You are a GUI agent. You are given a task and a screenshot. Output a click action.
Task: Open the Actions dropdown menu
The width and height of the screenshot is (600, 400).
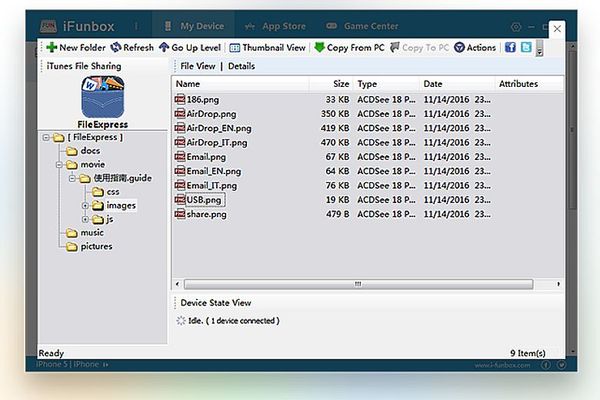[x=474, y=47]
